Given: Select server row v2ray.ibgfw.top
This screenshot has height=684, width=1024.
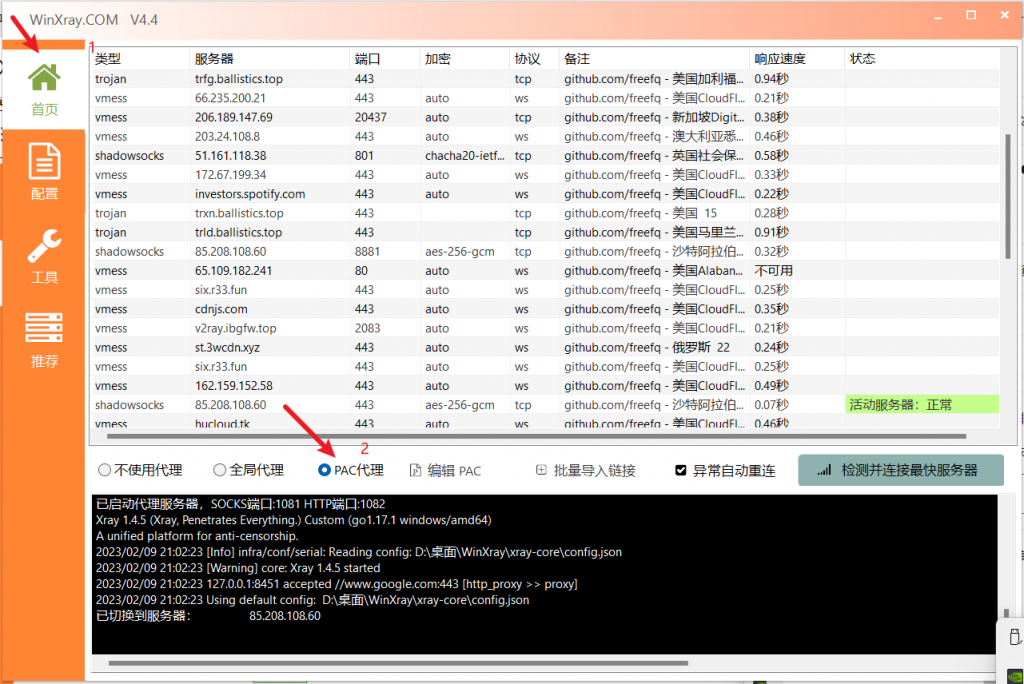Looking at the screenshot, I should tap(545, 328).
